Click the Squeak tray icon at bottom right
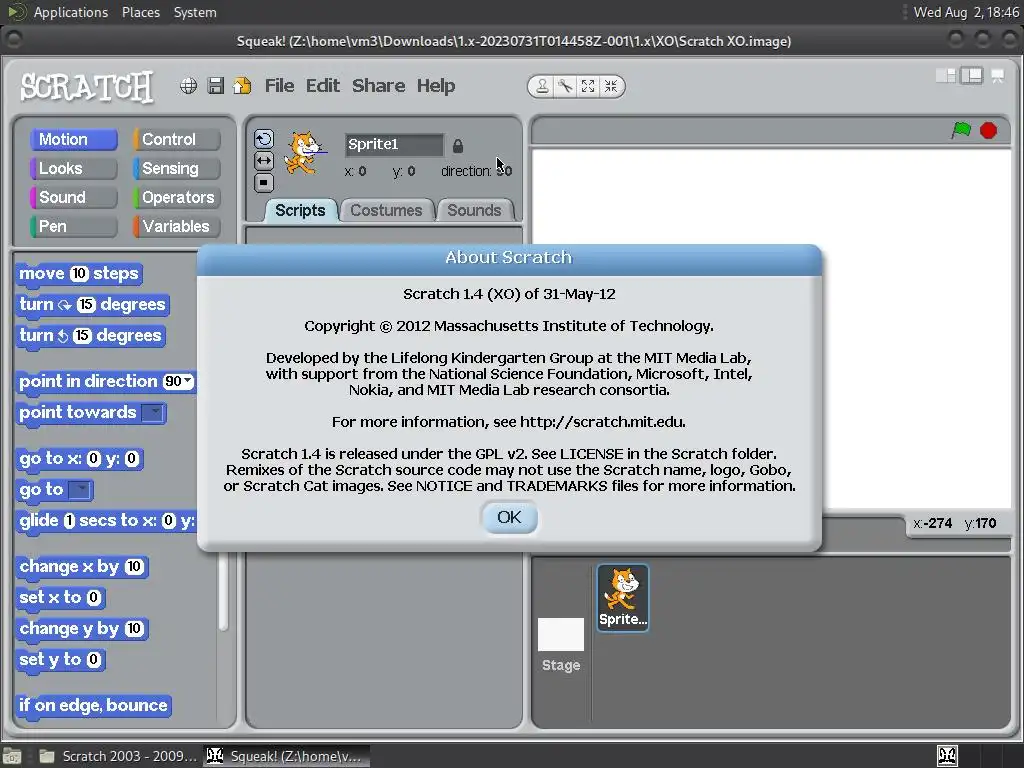The height and width of the screenshot is (768, 1024). click(947, 756)
